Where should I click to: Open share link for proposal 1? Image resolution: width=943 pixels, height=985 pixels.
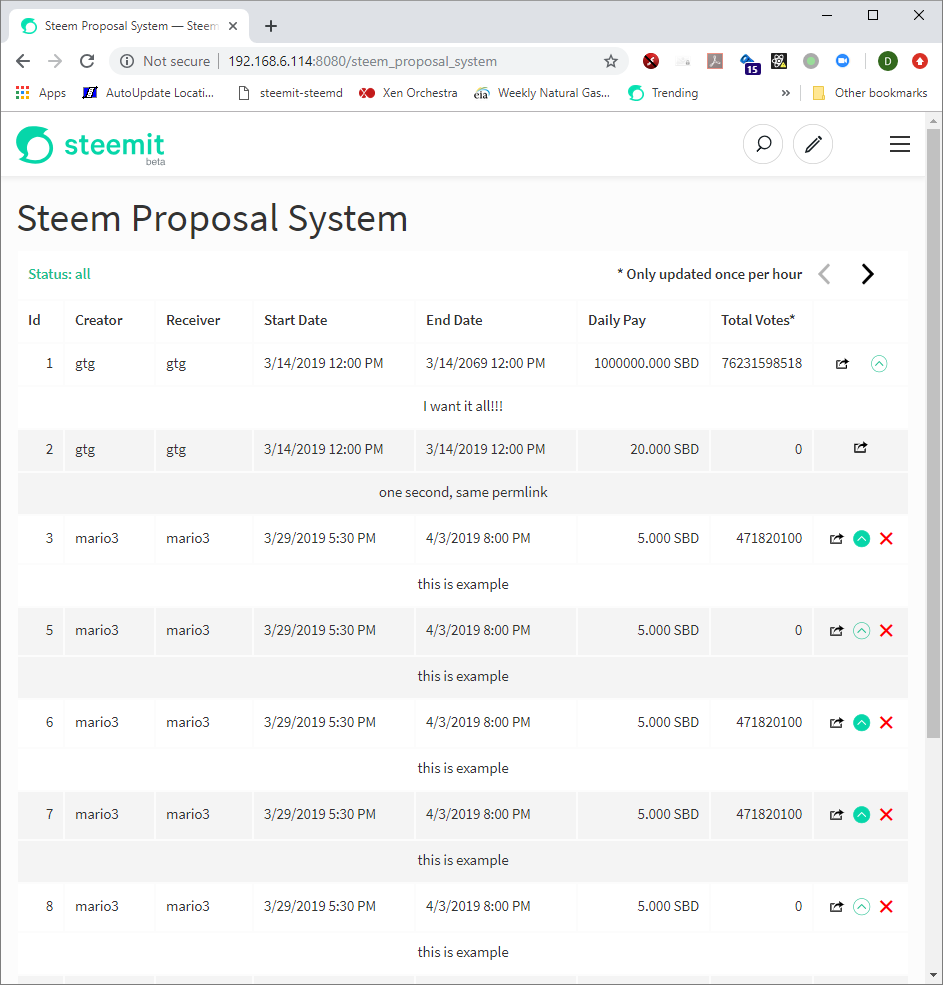[842, 364]
